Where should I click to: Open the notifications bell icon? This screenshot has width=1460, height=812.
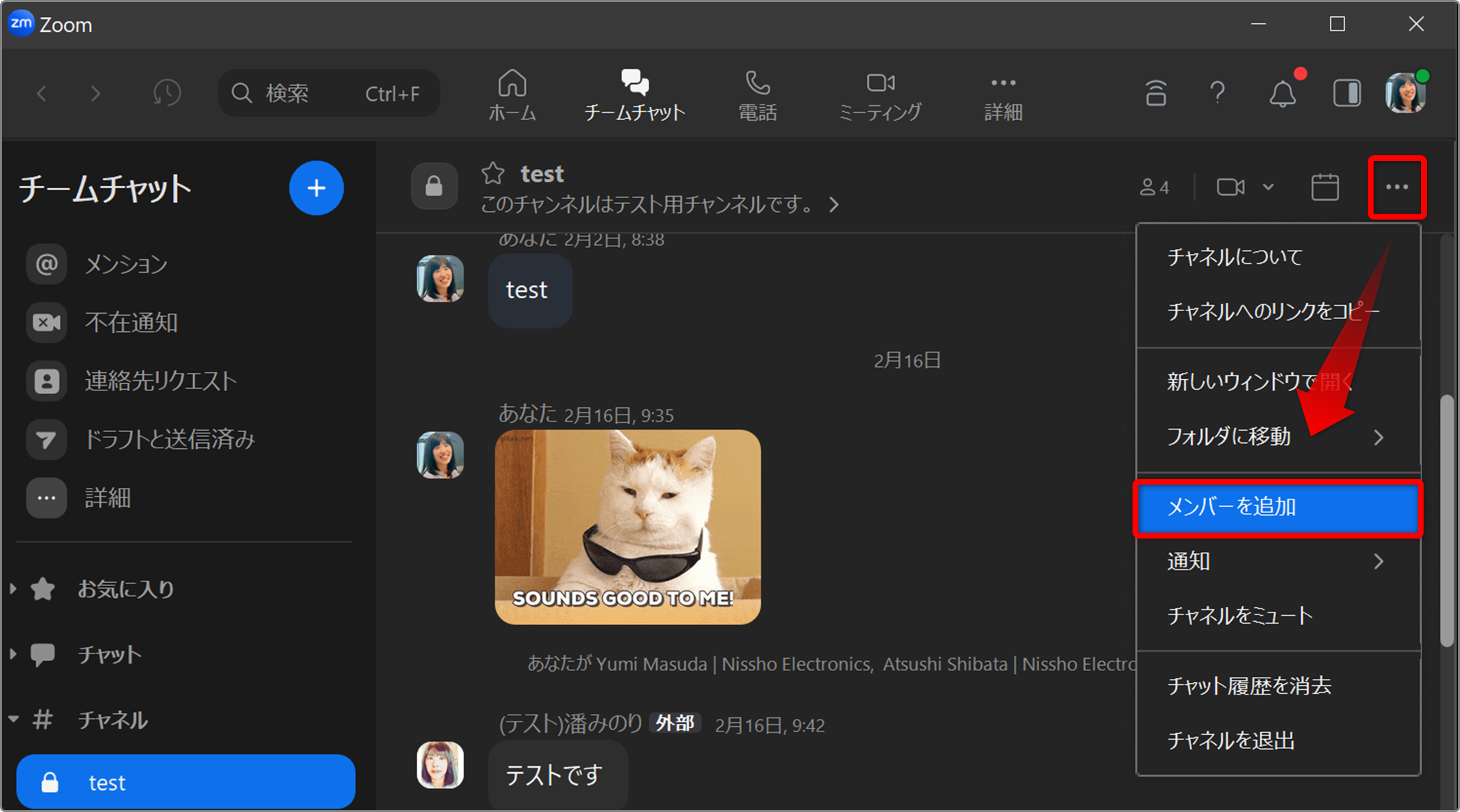tap(1283, 94)
